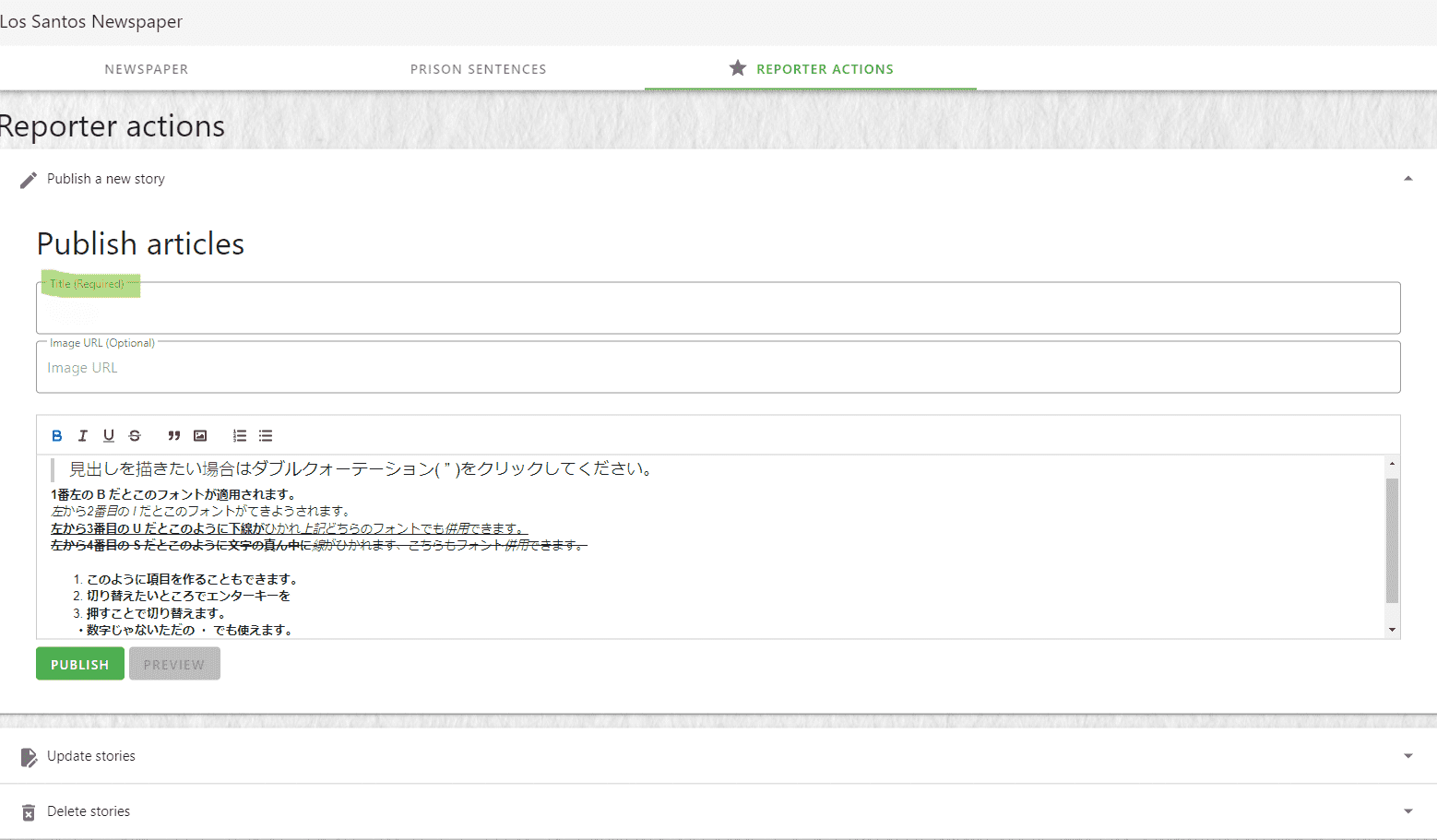Toggle italic formatting in editor toolbar

coord(83,435)
